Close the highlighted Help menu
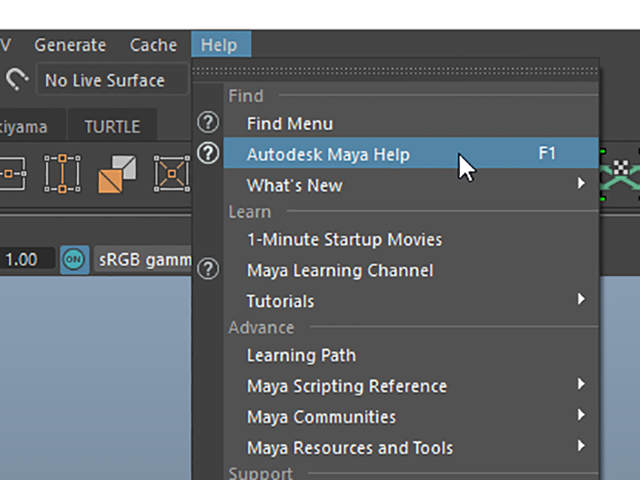 (x=221, y=44)
